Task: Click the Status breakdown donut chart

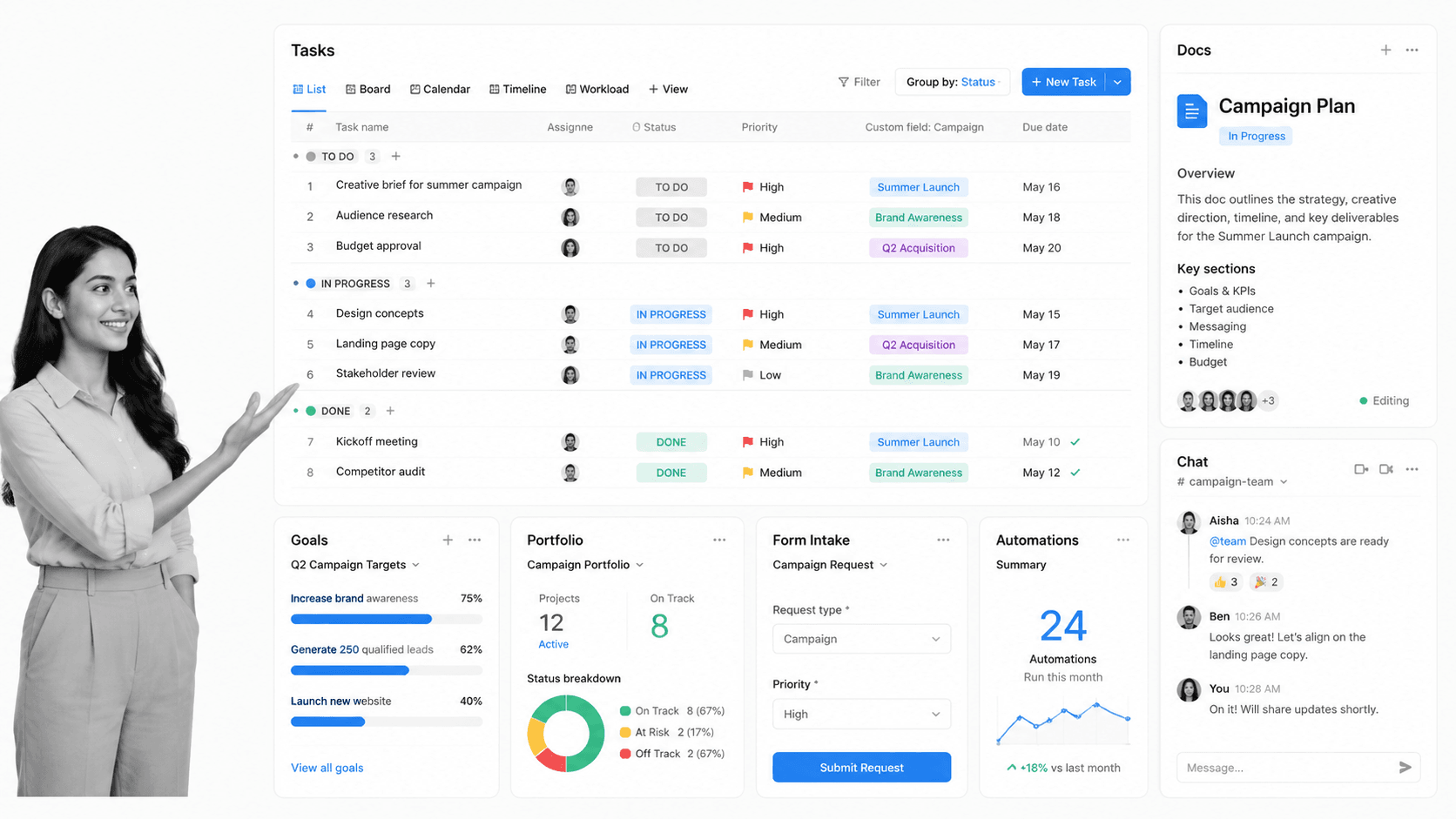Action: pyautogui.click(x=566, y=734)
